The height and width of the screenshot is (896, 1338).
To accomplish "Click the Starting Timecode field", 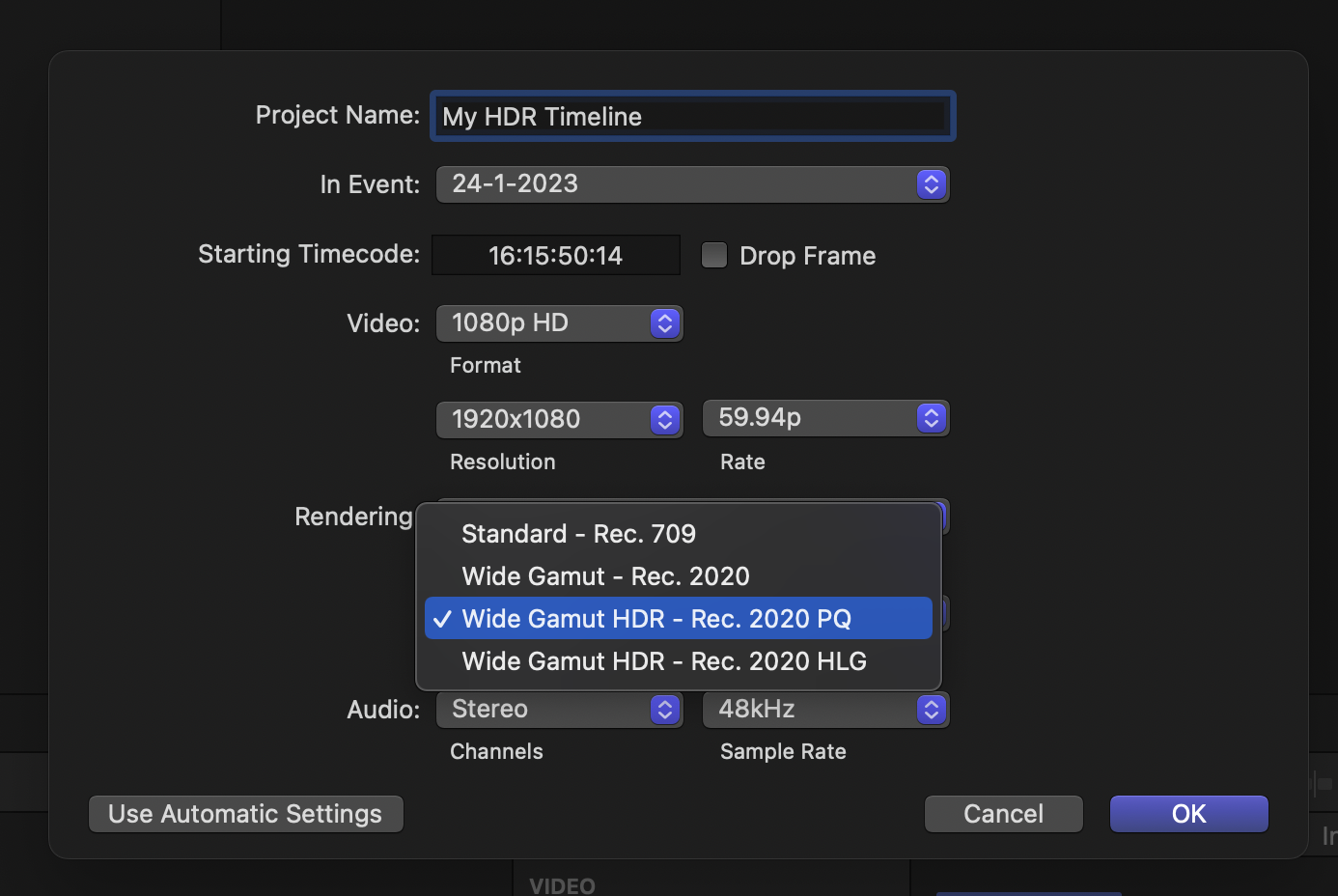I will [555, 256].
